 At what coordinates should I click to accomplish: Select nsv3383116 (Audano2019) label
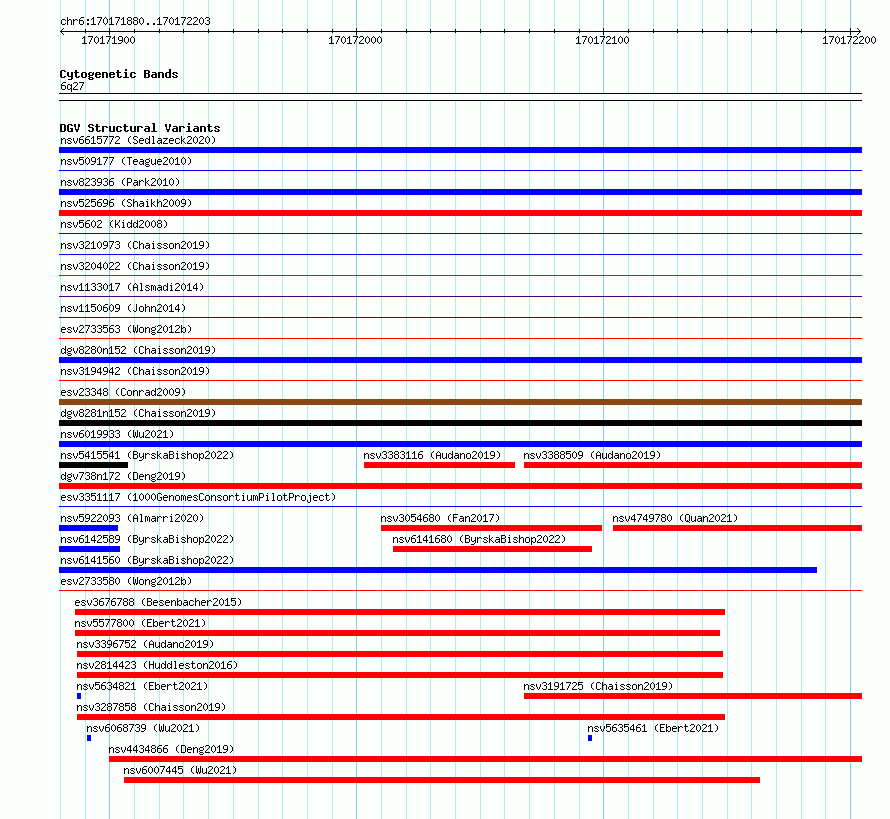click(x=433, y=455)
